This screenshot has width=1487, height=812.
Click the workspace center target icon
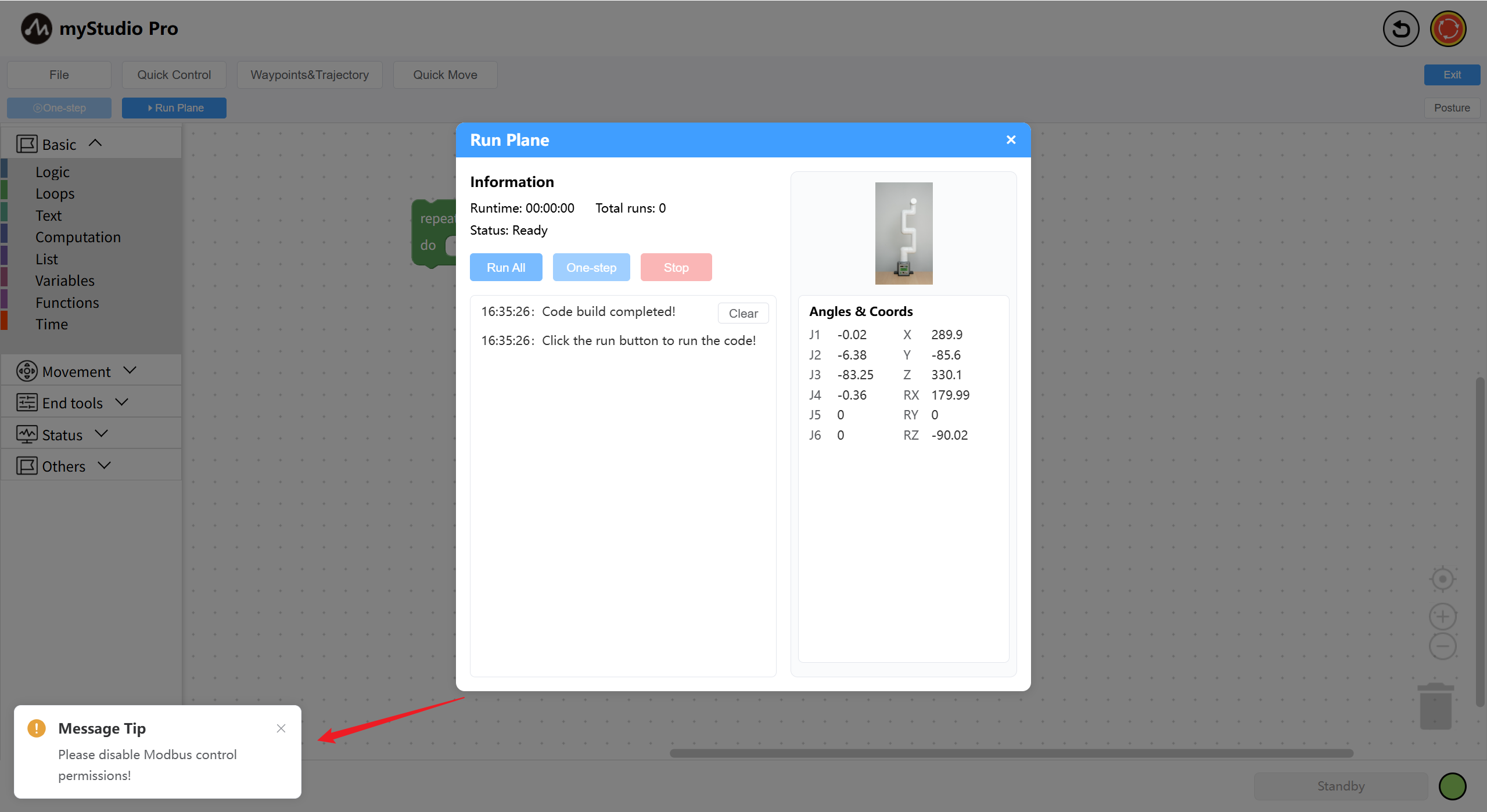[x=1442, y=579]
